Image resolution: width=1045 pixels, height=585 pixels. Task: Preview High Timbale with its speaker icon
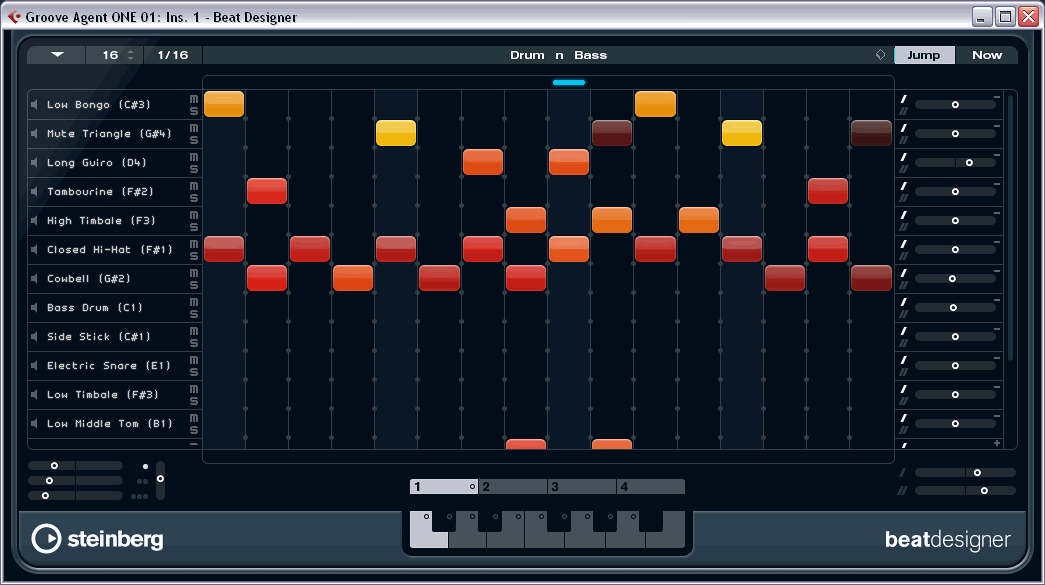pos(34,221)
